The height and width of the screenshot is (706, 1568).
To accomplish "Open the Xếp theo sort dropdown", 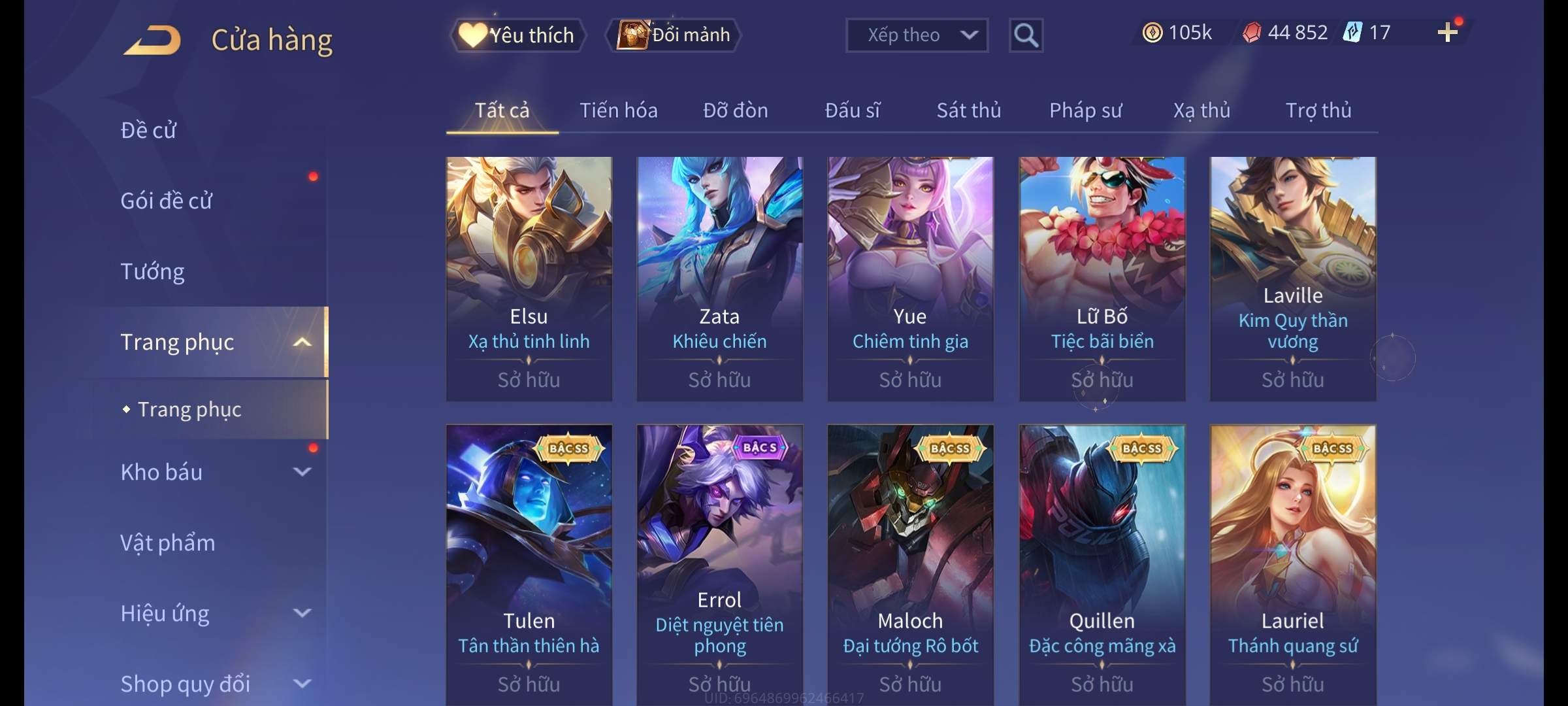I will click(917, 35).
